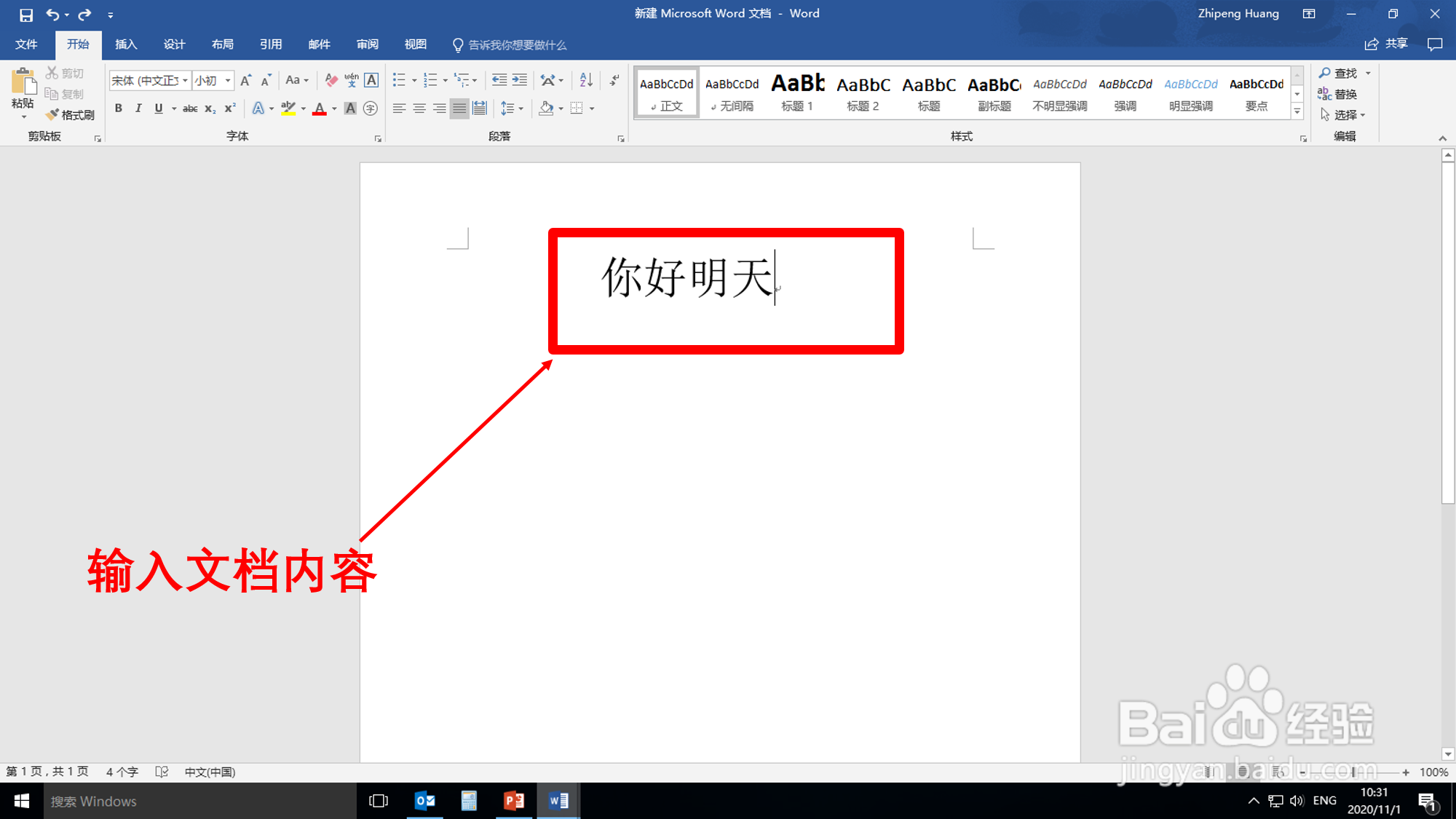Toggle Bold formatting

pos(119,108)
